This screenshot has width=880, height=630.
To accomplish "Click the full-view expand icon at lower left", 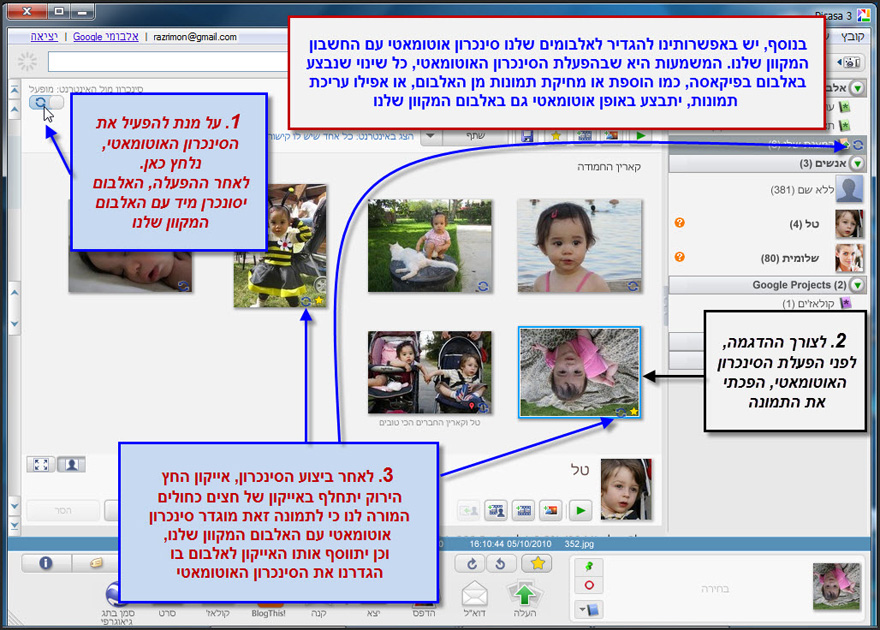I will coord(41,465).
